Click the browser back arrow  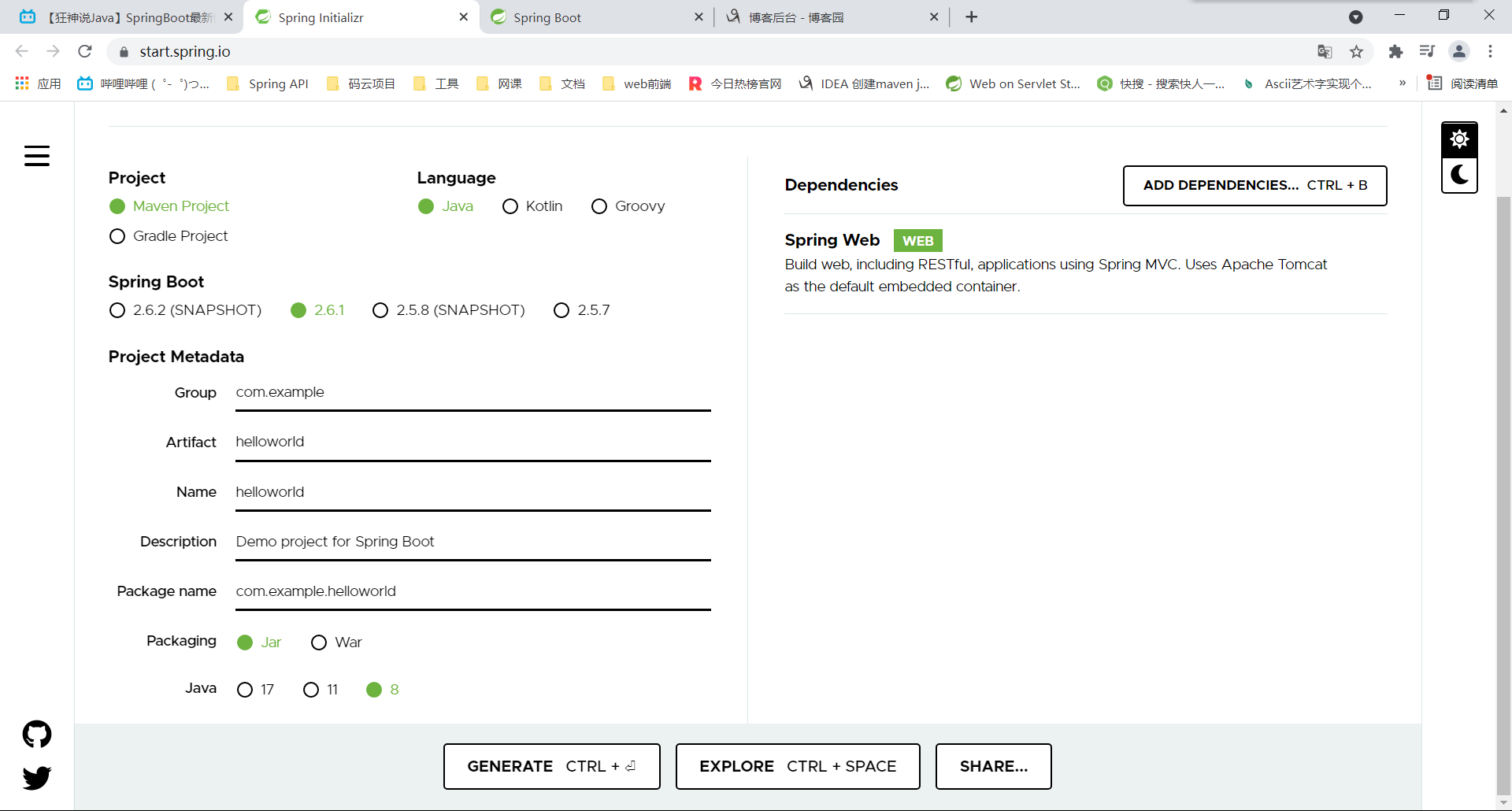[x=22, y=51]
